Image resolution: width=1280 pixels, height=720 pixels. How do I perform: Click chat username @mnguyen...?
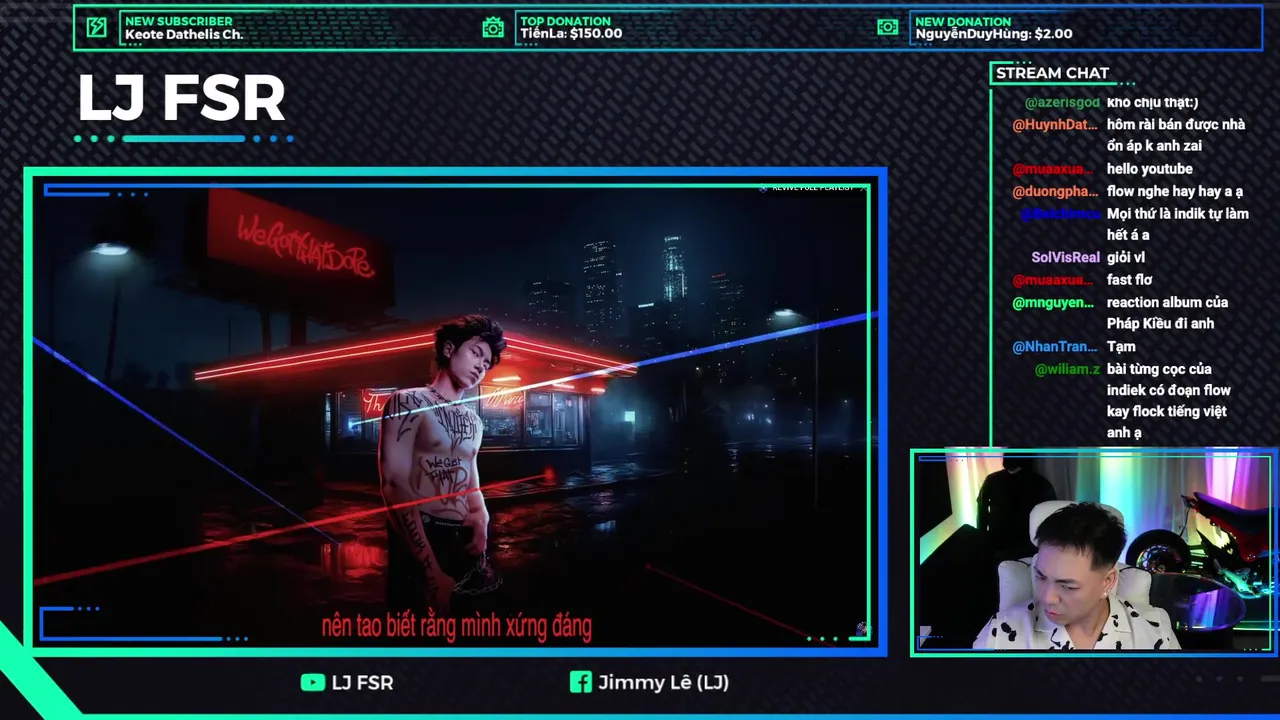point(1053,302)
